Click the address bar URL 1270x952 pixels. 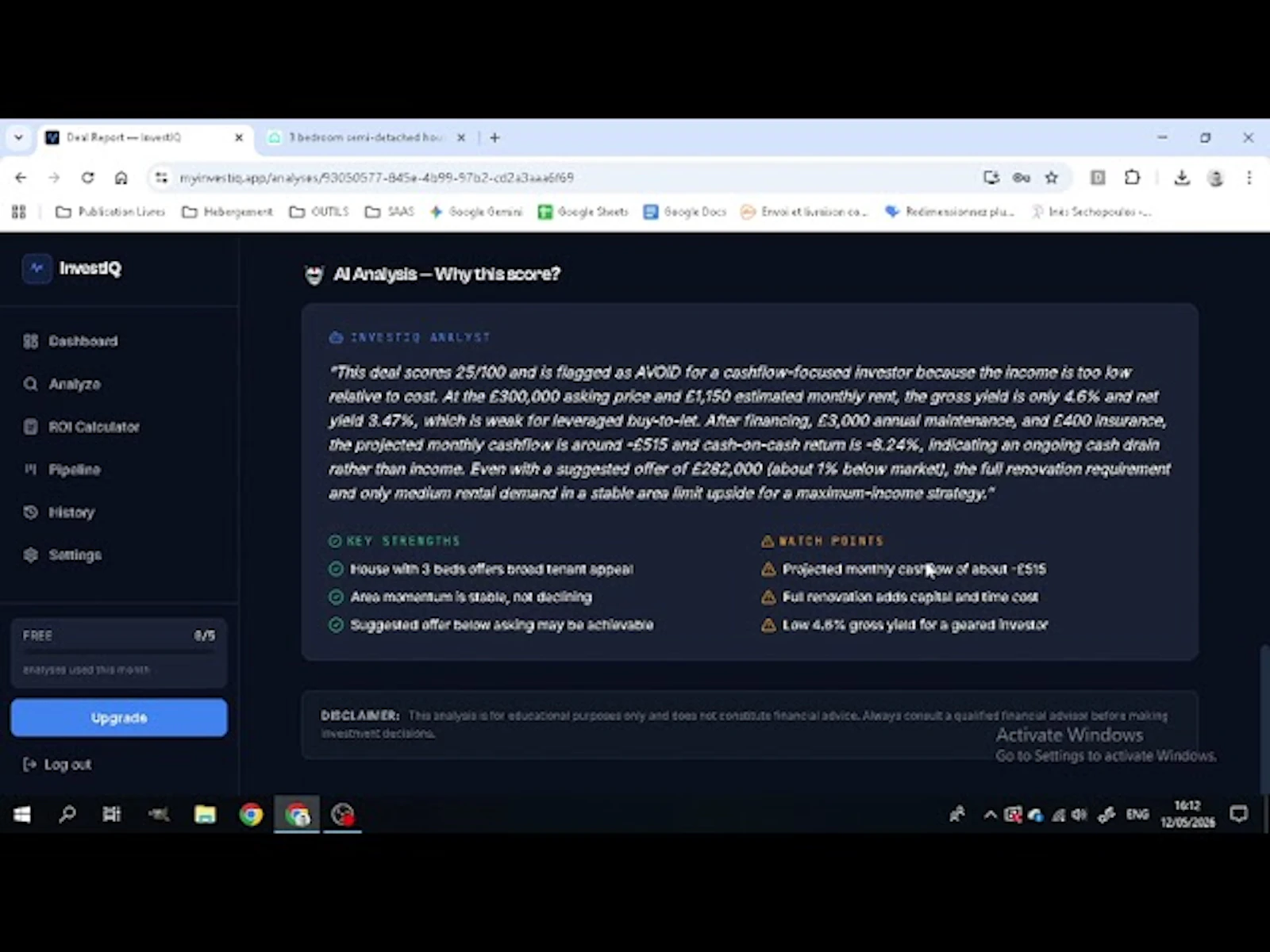coord(376,178)
